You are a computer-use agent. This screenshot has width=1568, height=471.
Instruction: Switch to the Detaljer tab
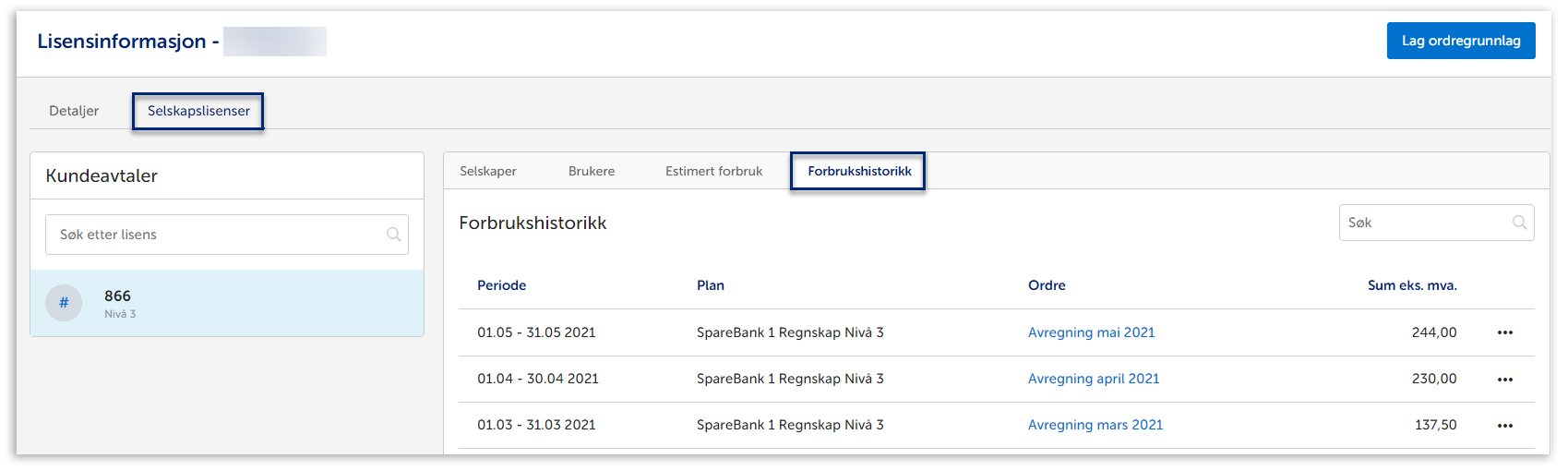click(74, 111)
